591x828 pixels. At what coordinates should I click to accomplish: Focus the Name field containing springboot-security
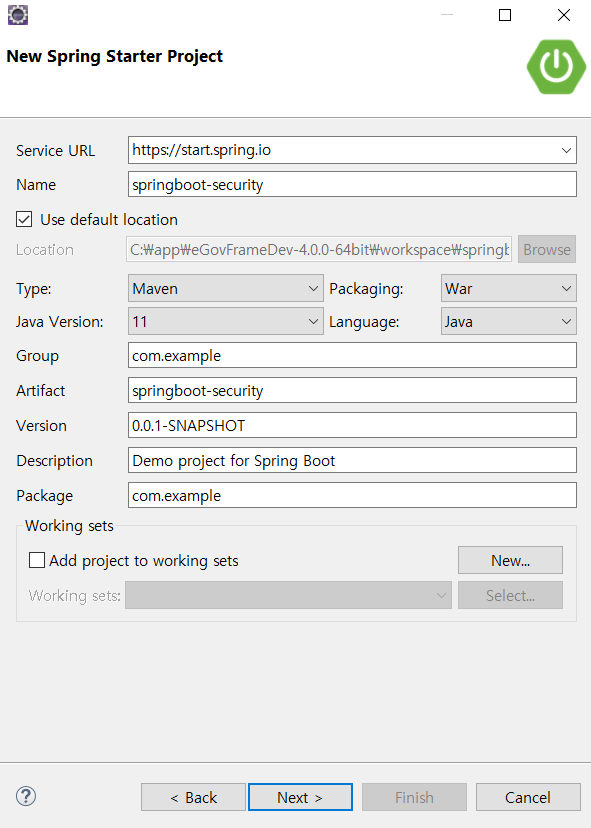(x=352, y=184)
